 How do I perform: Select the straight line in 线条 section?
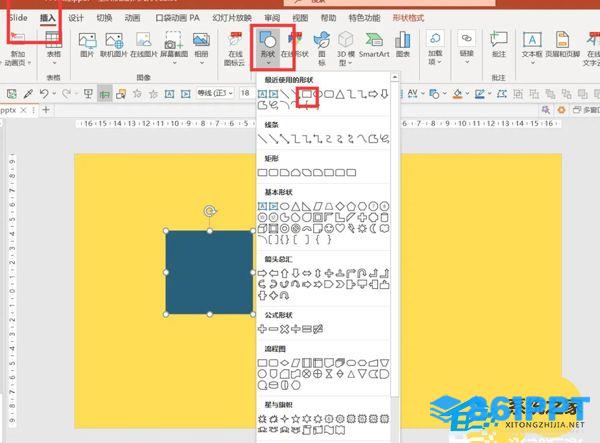coord(262,138)
